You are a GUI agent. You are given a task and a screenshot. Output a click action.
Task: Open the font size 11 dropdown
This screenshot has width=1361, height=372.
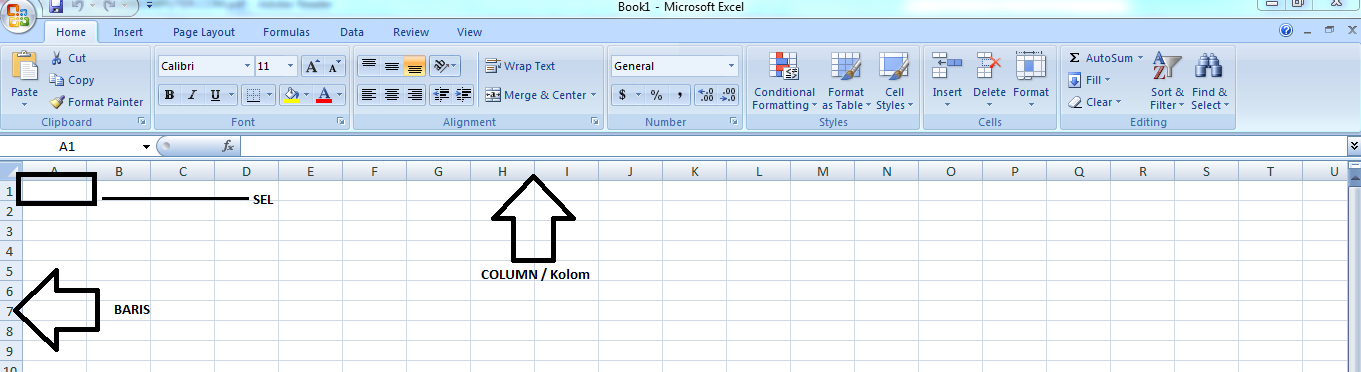point(291,66)
